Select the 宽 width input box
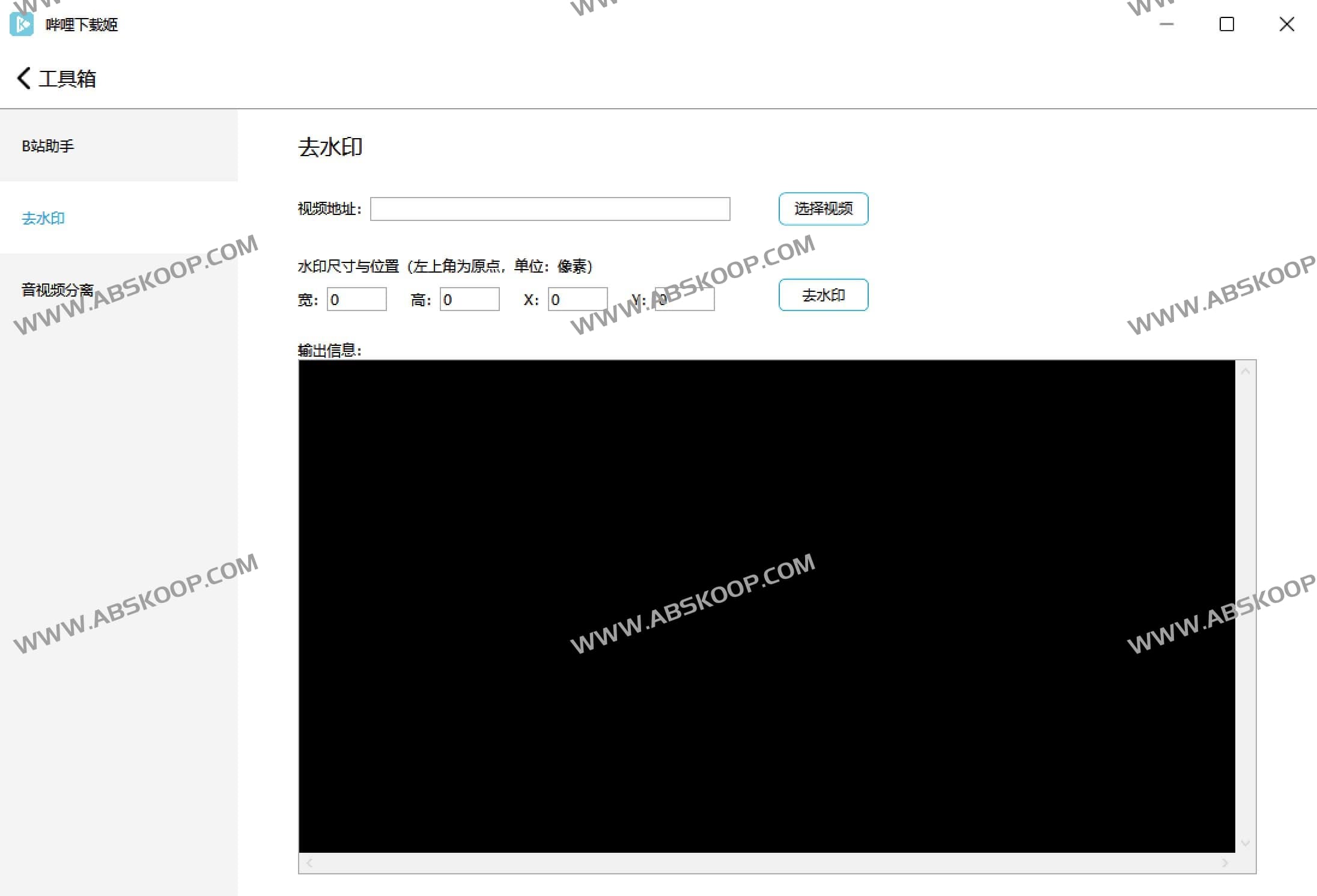 [356, 300]
